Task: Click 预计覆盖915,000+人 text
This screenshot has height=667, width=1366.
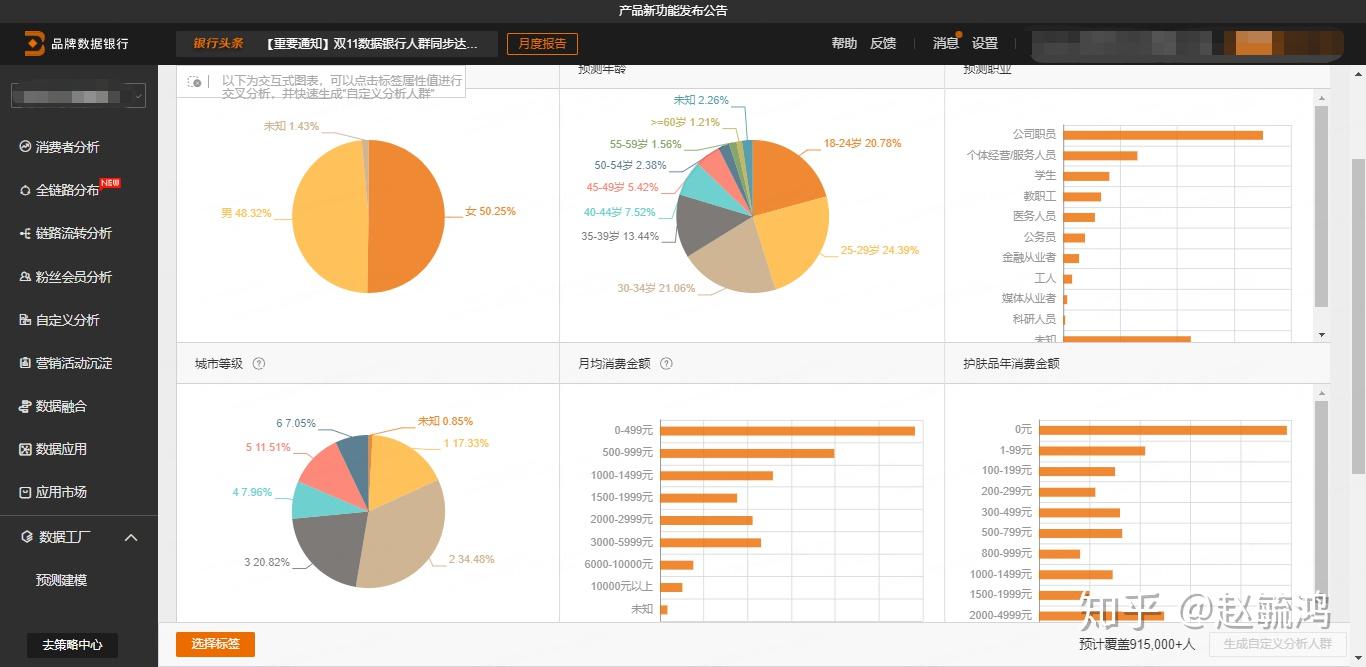Action: point(1137,645)
